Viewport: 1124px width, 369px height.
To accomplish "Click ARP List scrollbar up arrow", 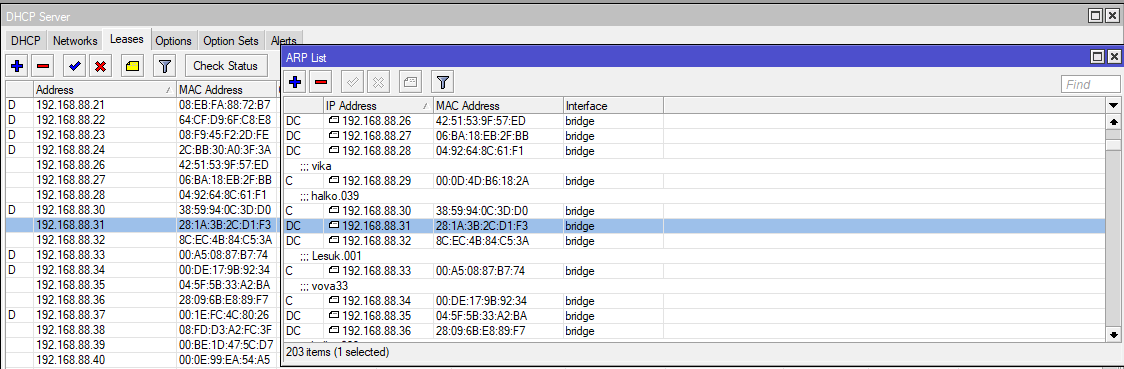I will [1113, 122].
